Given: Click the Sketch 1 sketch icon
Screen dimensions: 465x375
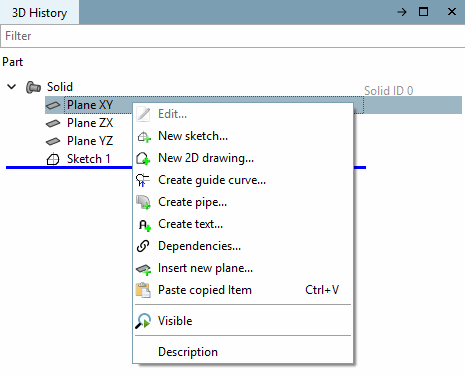Looking at the screenshot, I should click(x=53, y=159).
